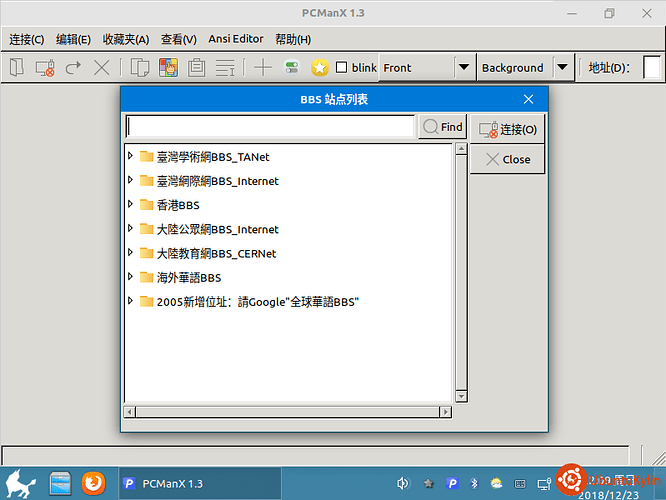Click the Close button in dialog
Image resolution: width=666 pixels, height=500 pixels.
507,159
